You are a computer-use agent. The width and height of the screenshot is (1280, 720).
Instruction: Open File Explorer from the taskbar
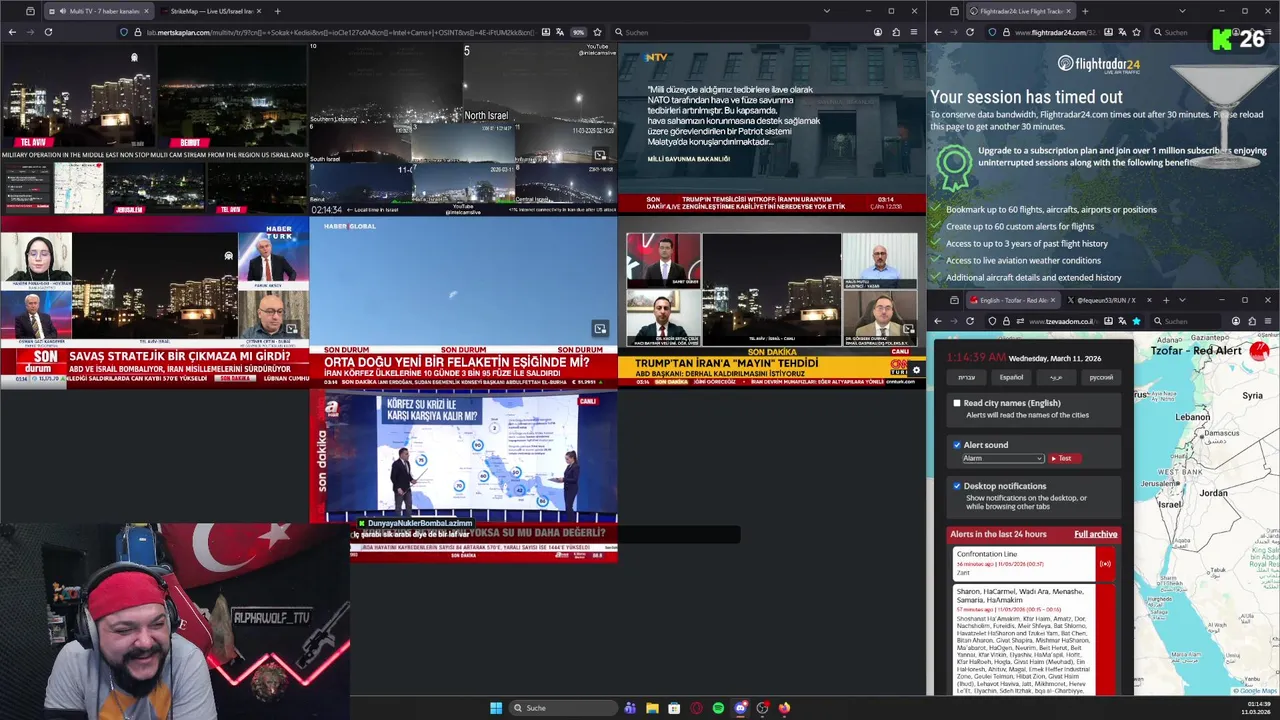(x=652, y=708)
